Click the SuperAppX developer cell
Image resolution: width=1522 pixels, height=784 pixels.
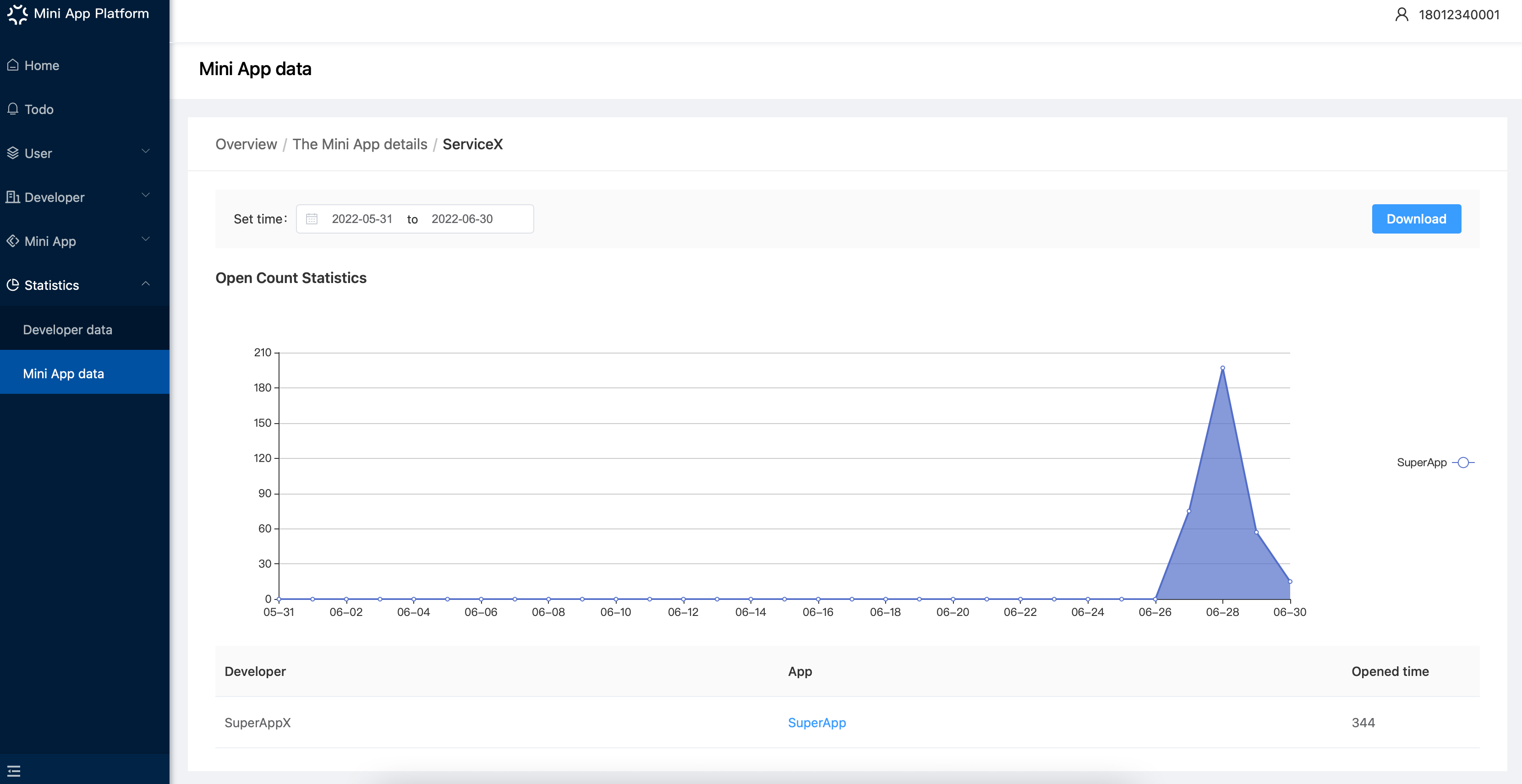(257, 723)
